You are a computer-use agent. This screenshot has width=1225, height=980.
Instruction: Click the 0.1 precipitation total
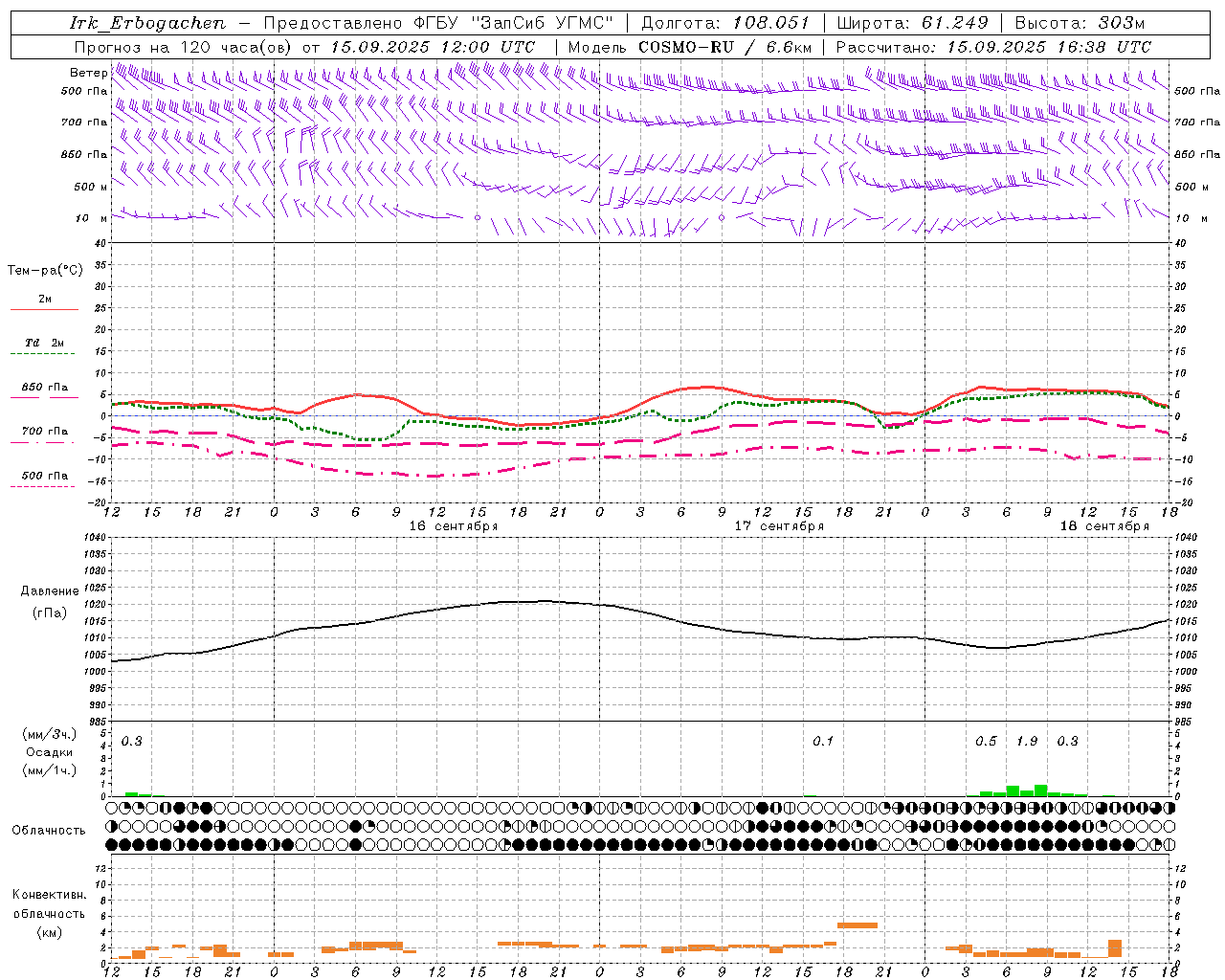(823, 742)
